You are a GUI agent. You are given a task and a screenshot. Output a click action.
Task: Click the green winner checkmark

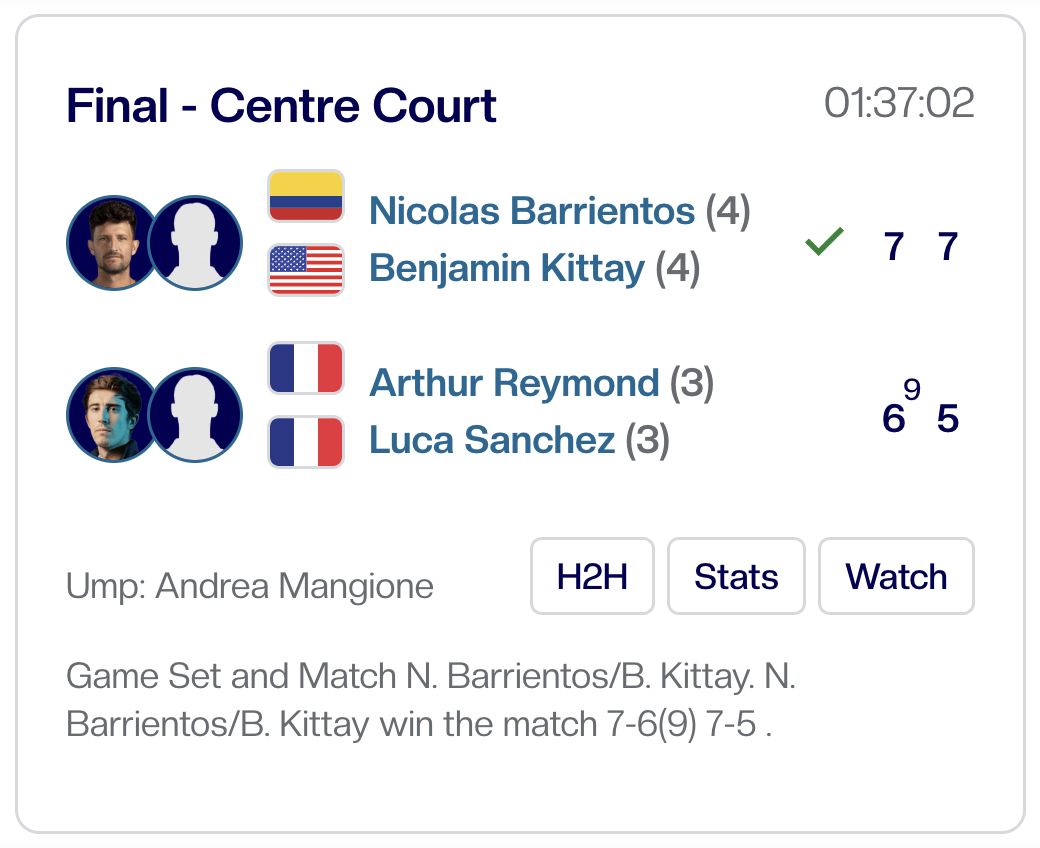point(824,242)
